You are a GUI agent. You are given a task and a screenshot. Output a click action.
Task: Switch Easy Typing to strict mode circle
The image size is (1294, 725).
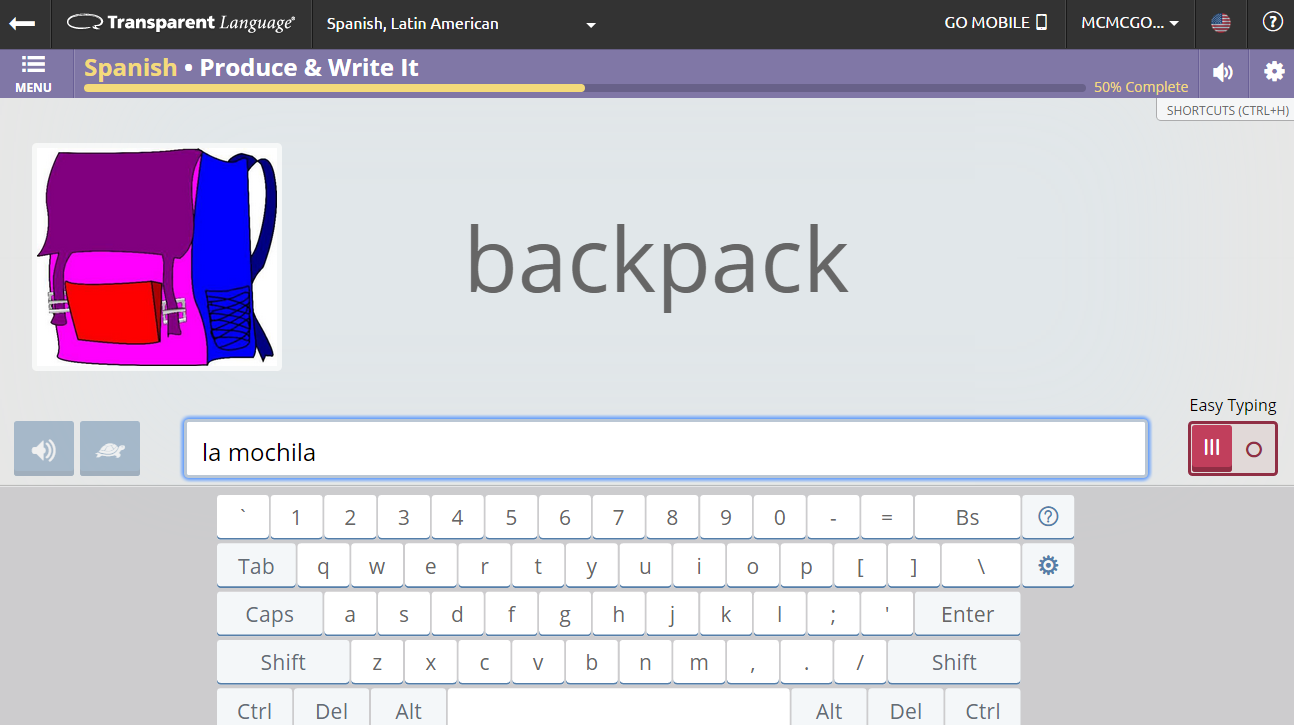pyautogui.click(x=1252, y=448)
